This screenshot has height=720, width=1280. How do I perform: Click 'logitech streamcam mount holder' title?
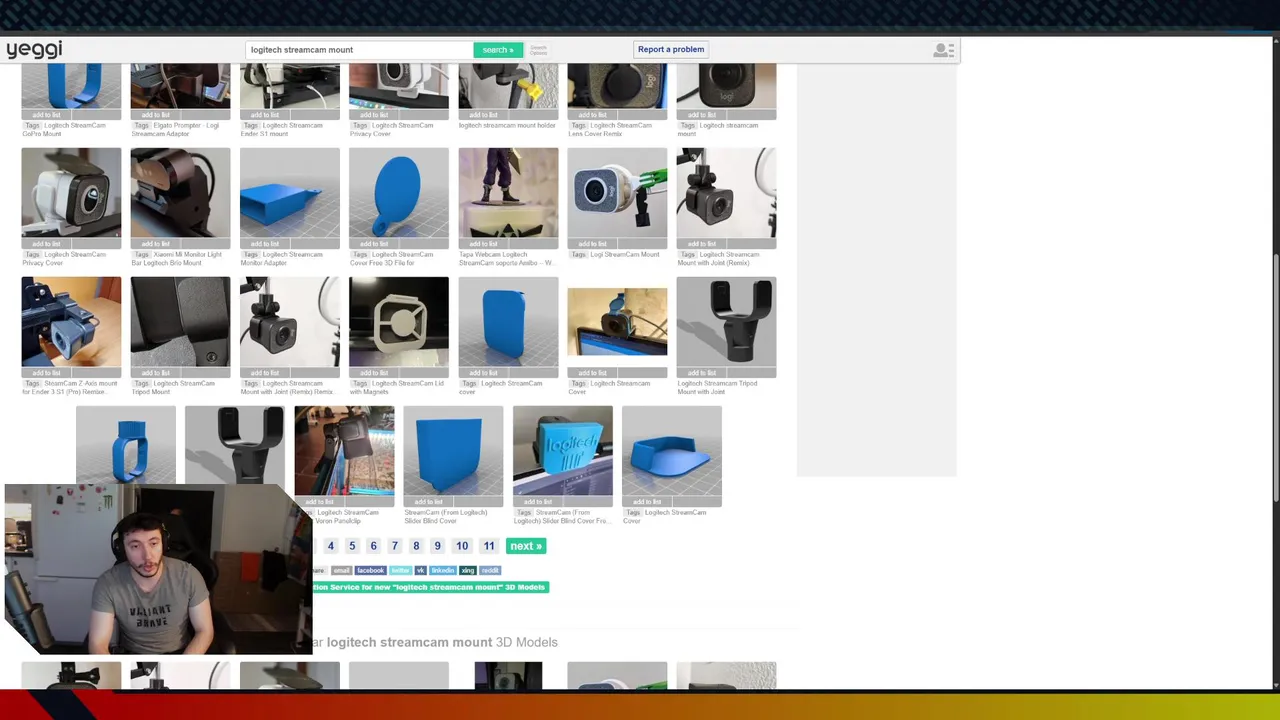[x=507, y=126]
